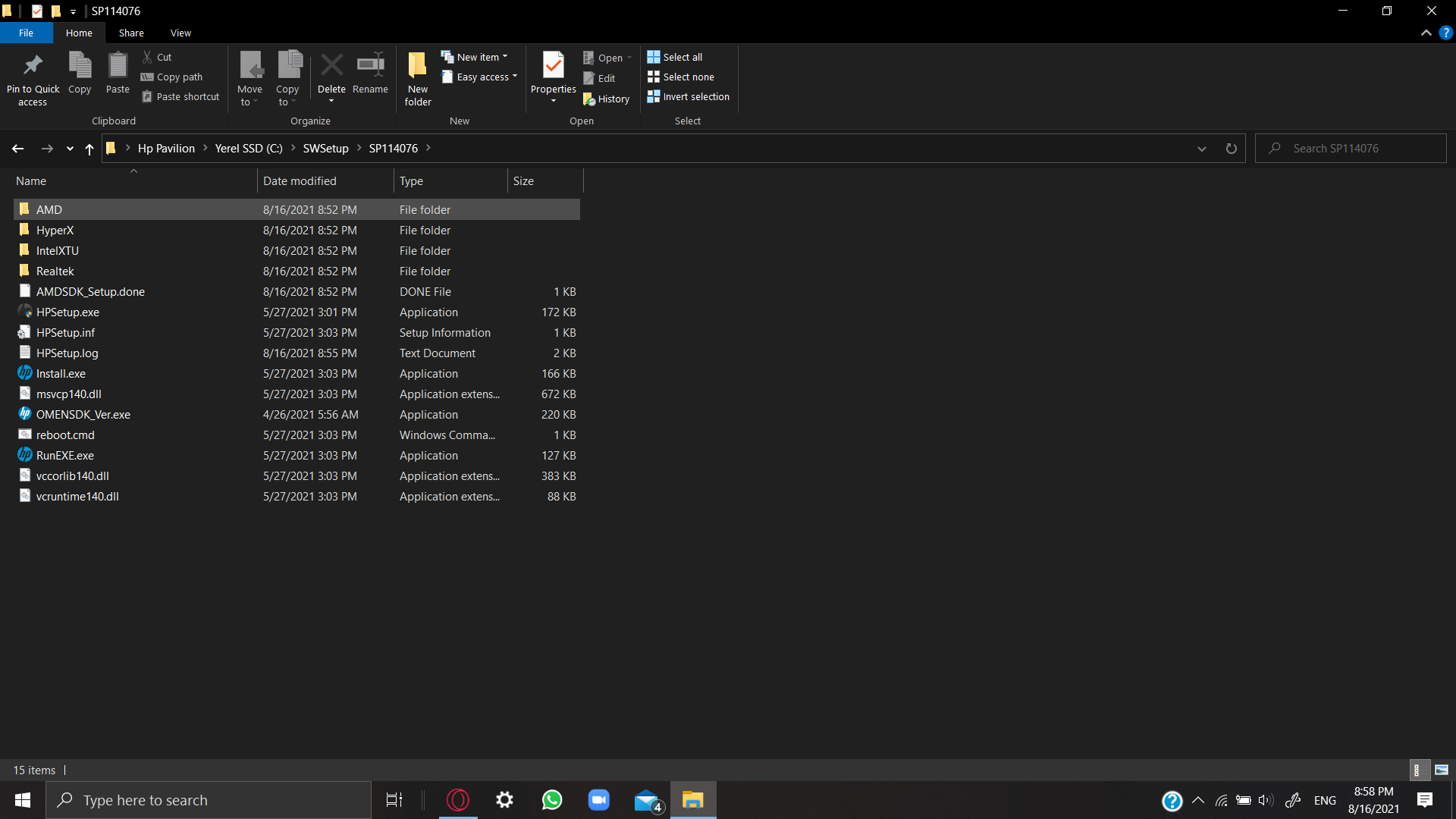Navigate back to SWSetup via breadcrumb
The height and width of the screenshot is (819, 1456).
point(327,148)
